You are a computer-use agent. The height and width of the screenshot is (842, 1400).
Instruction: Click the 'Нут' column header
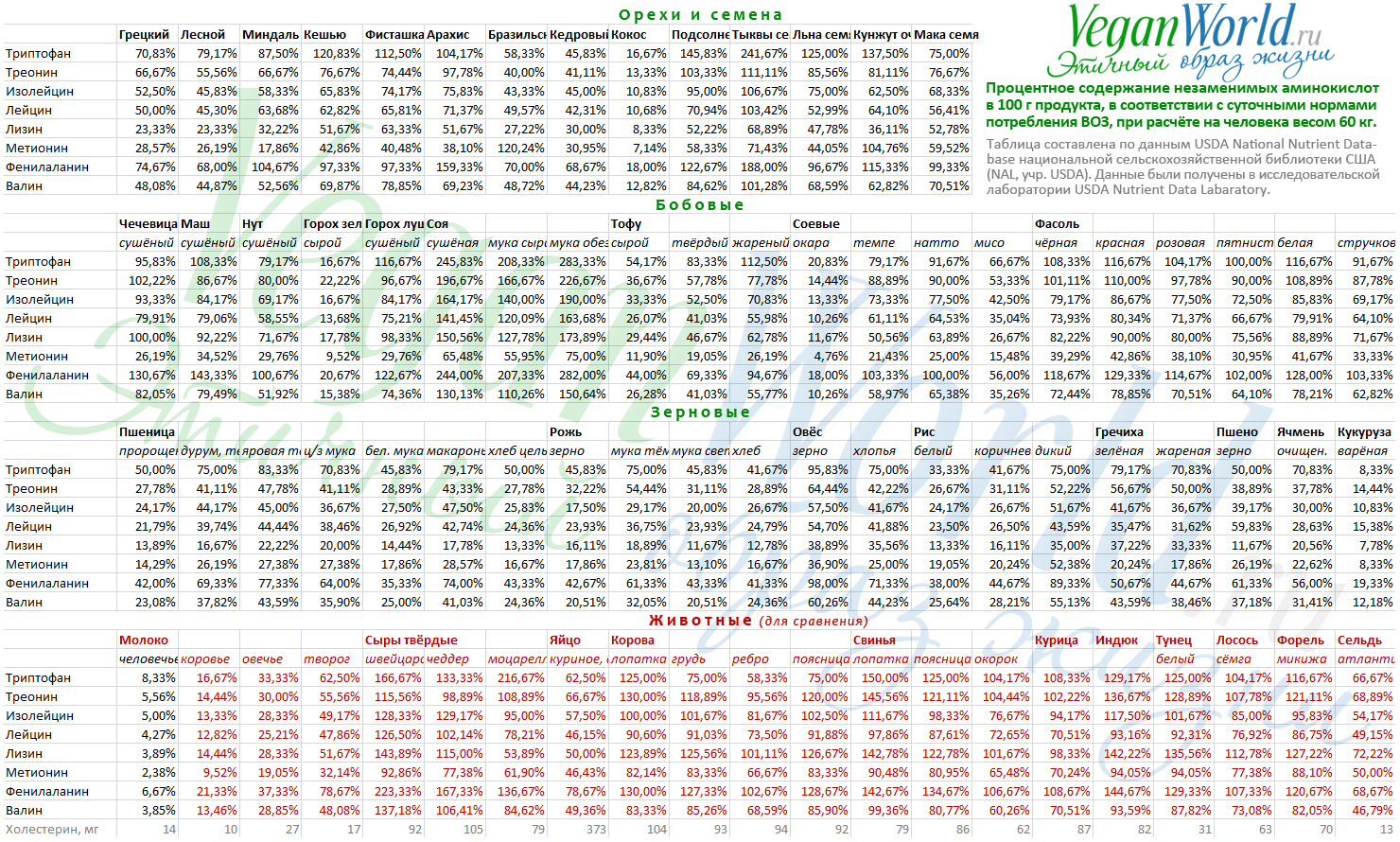[253, 223]
